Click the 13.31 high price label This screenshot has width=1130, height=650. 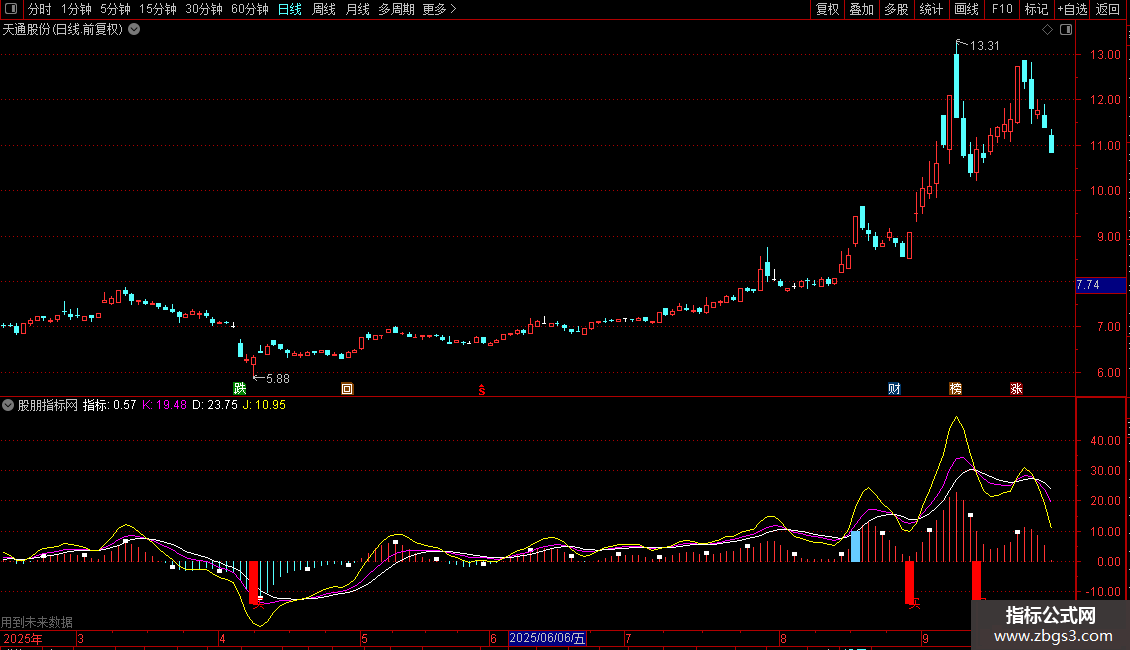tap(984, 46)
